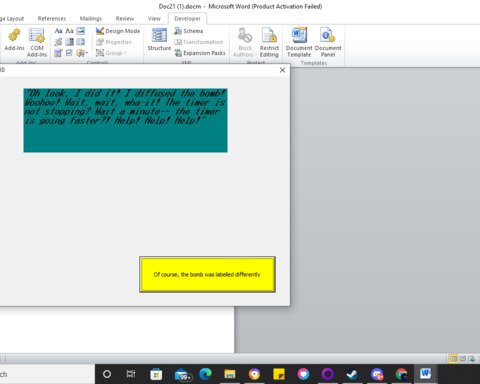Open Task View on taskbar
Viewport: 480px width, 384px height.
[x=131, y=374]
